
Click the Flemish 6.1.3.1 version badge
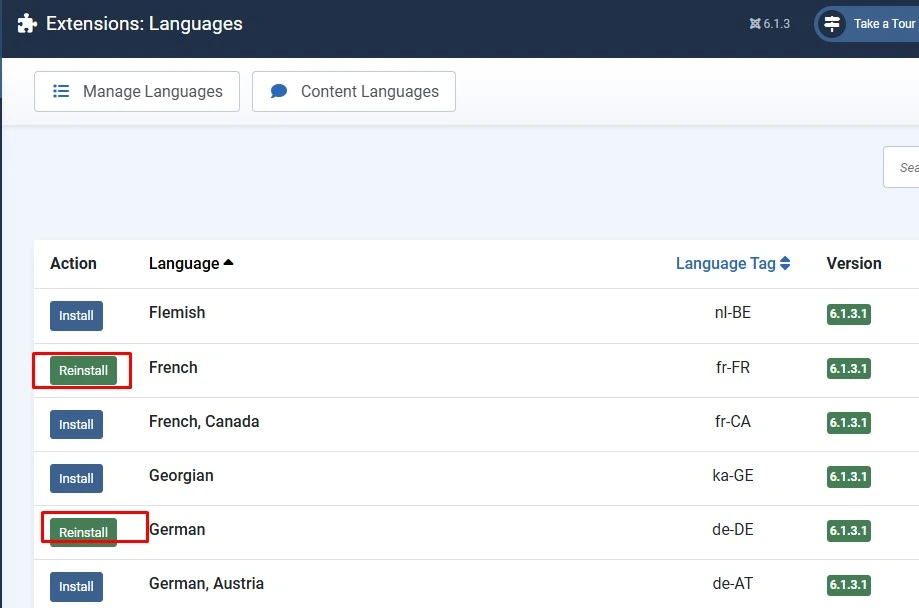coord(849,314)
